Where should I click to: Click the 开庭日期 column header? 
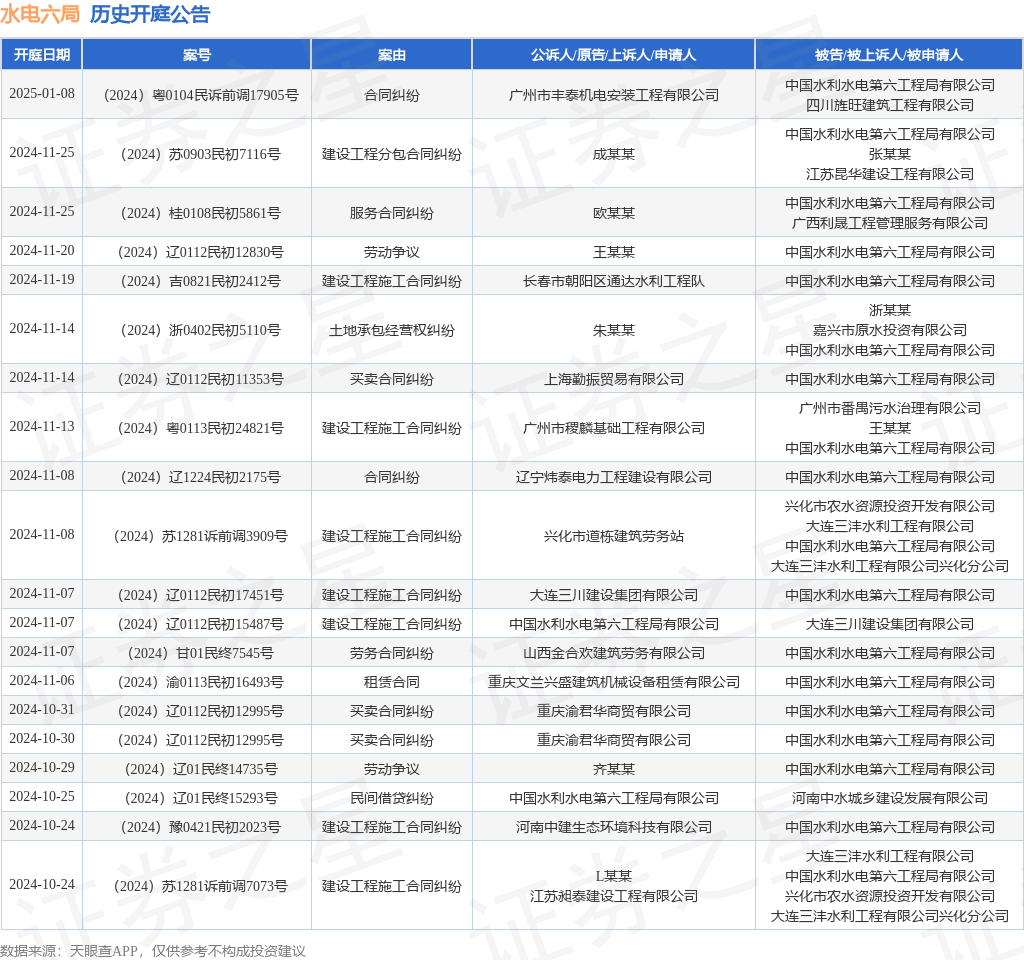coord(42,55)
